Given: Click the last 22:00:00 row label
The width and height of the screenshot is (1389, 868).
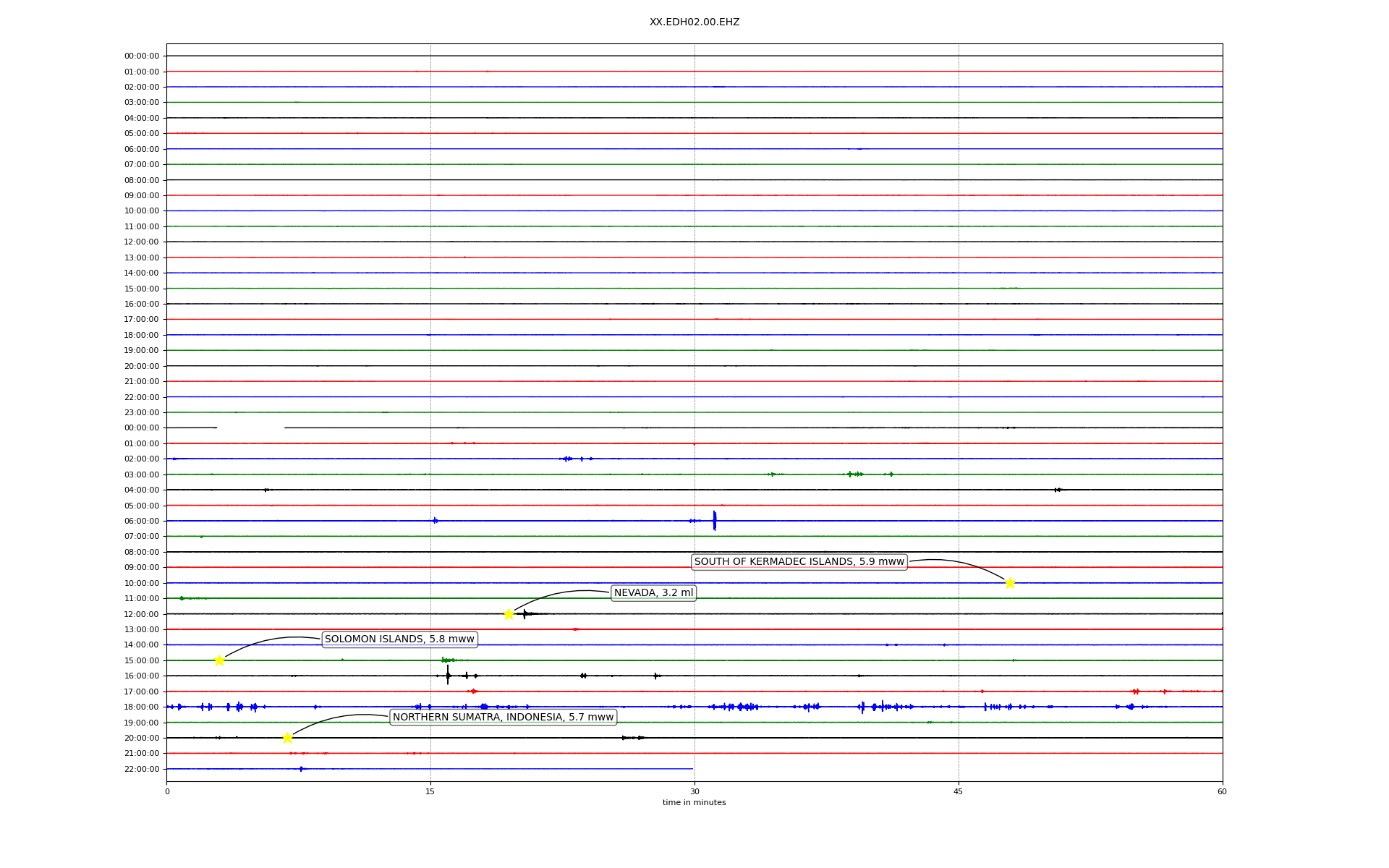Looking at the screenshot, I should [x=142, y=769].
